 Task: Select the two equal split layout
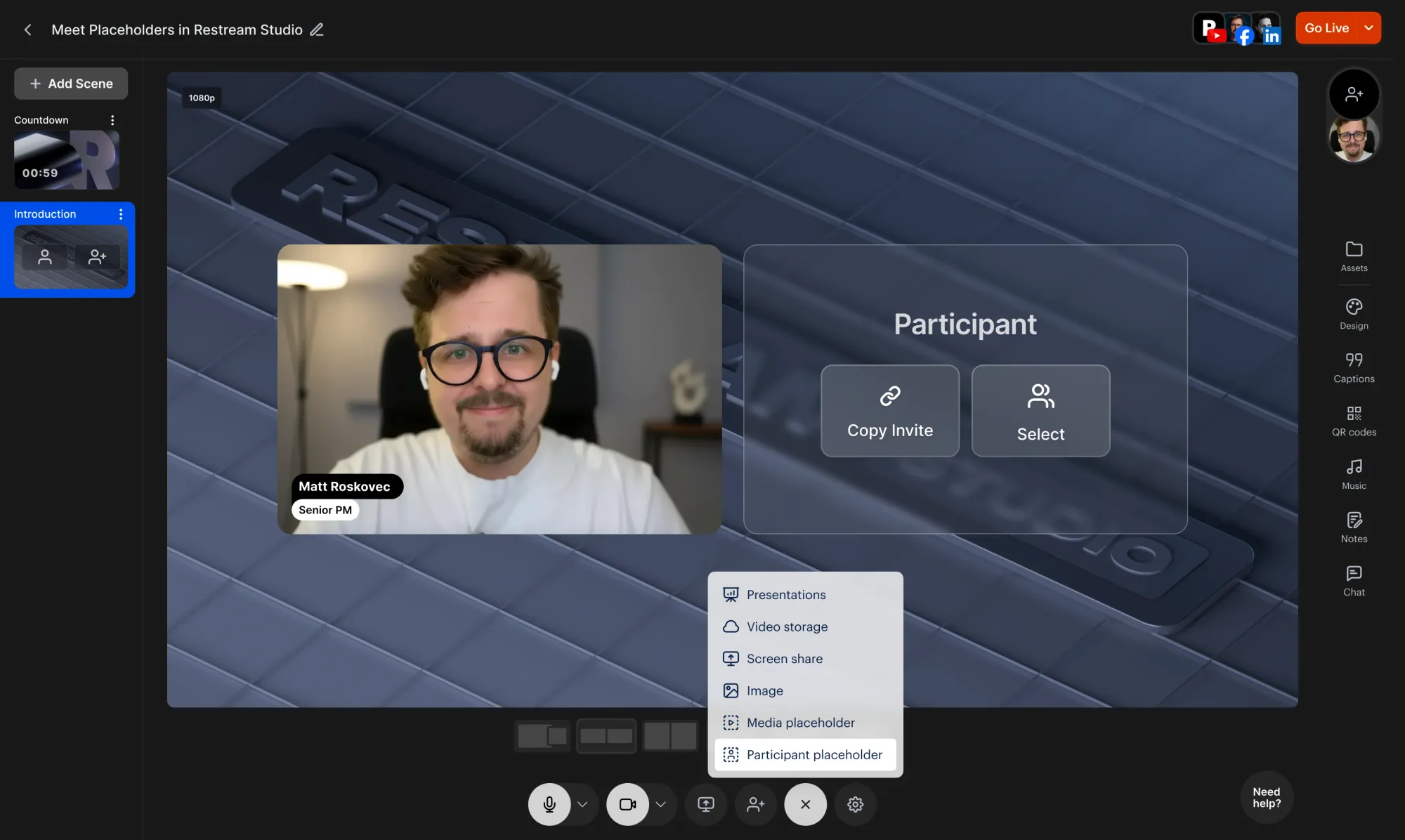pyautogui.click(x=670, y=736)
